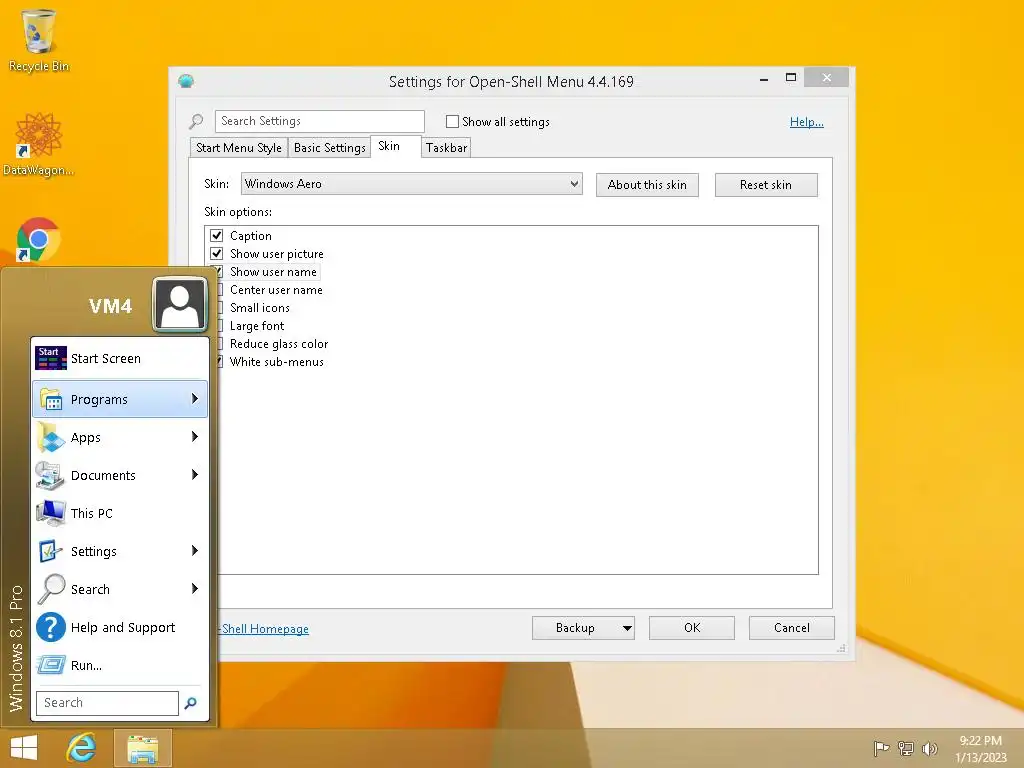The image size is (1024, 768).
Task: Open the Skin dropdown showing Windows Aero
Action: click(411, 184)
